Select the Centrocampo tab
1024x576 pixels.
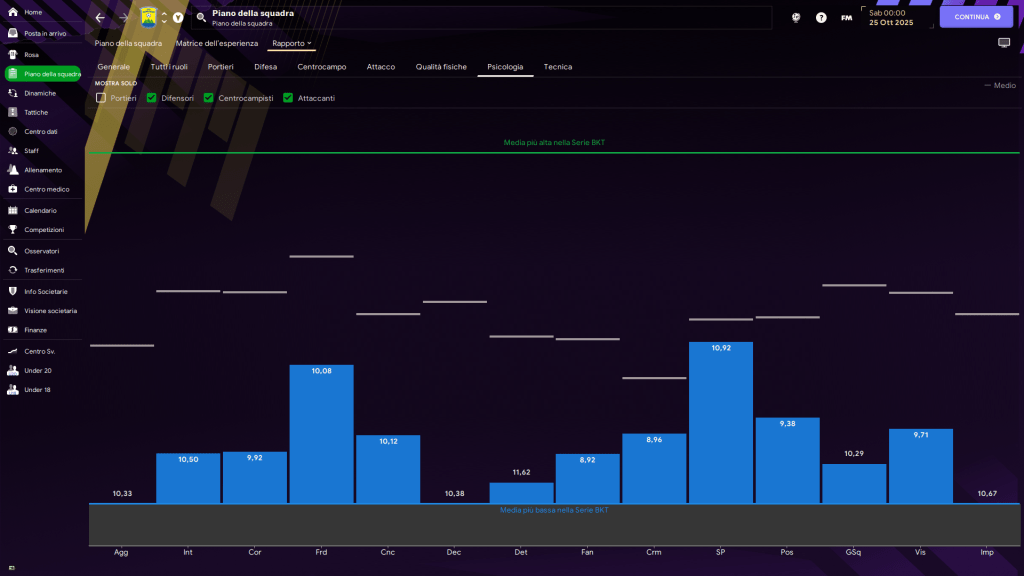(322, 67)
